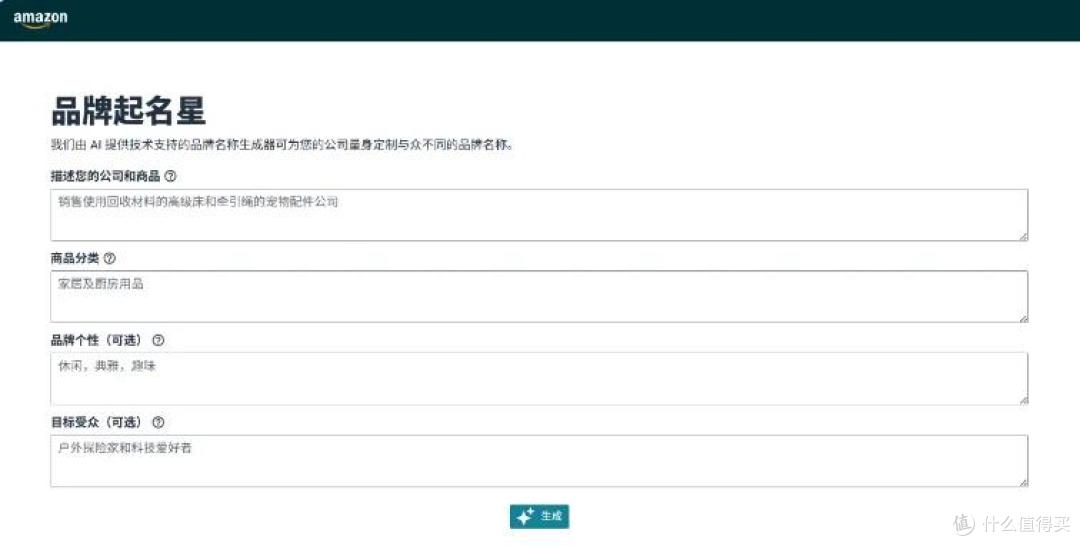The width and height of the screenshot is (1080, 546).
Task: Select the AI 品牌名称生成器 description sentence
Action: (x=282, y=145)
